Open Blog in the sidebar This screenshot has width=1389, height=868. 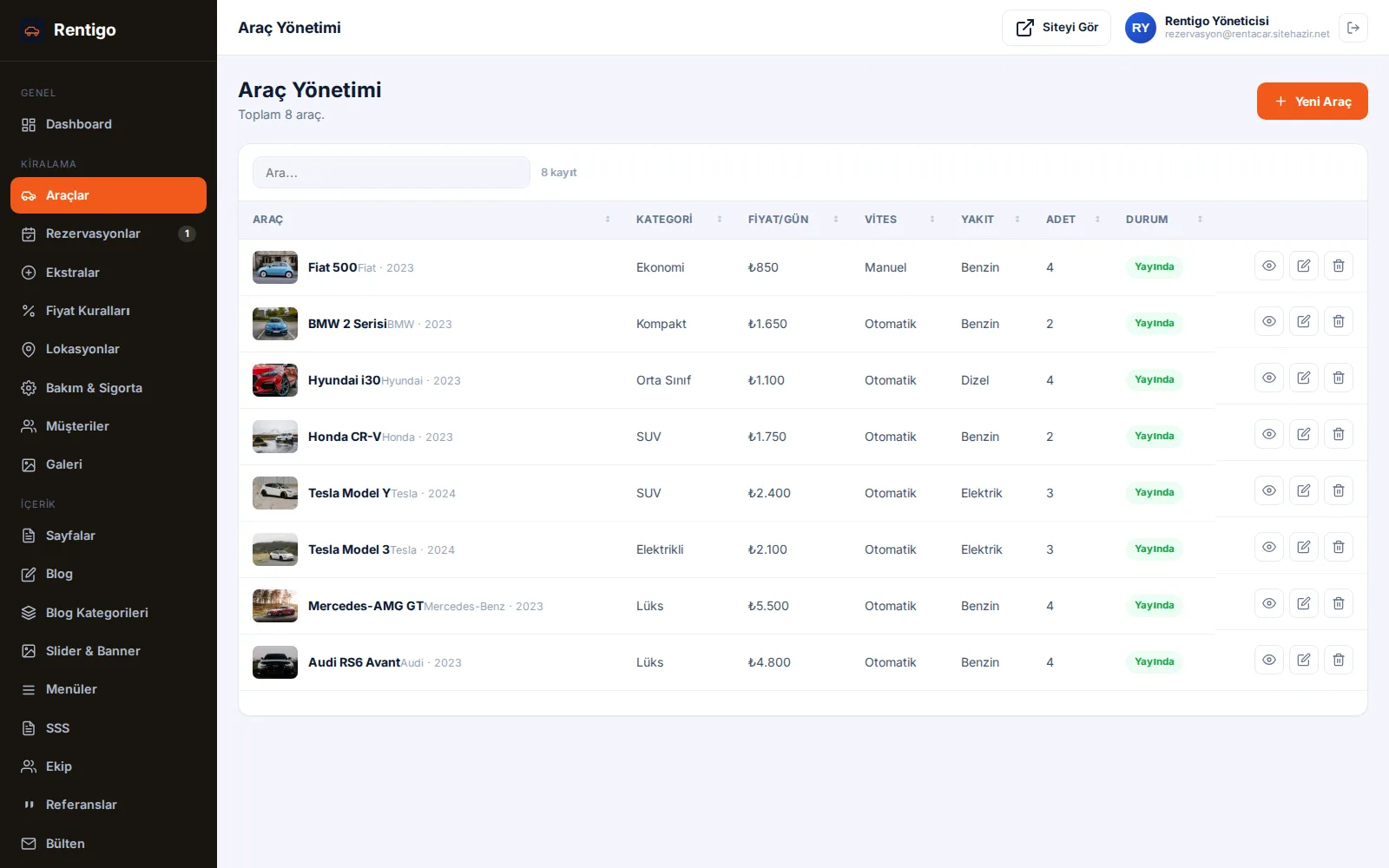(x=109, y=574)
